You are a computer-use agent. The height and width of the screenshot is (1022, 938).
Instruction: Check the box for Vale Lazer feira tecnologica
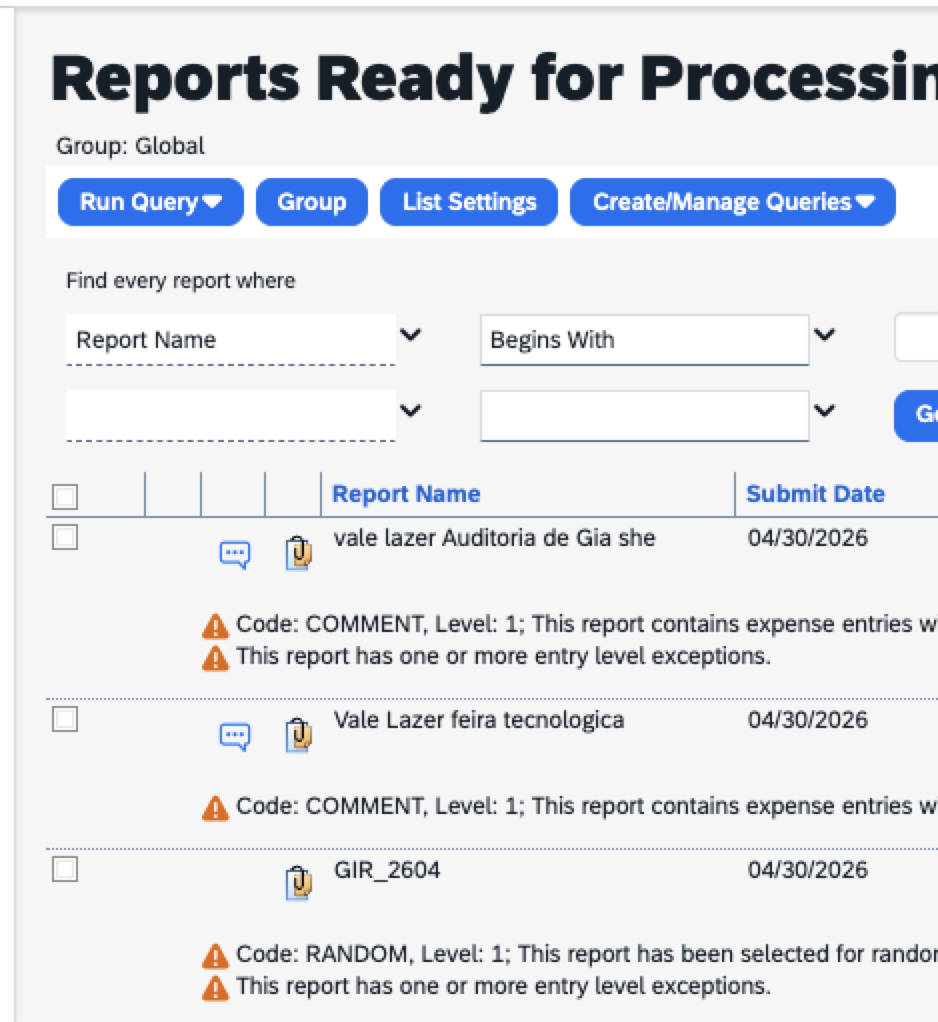click(x=65, y=720)
